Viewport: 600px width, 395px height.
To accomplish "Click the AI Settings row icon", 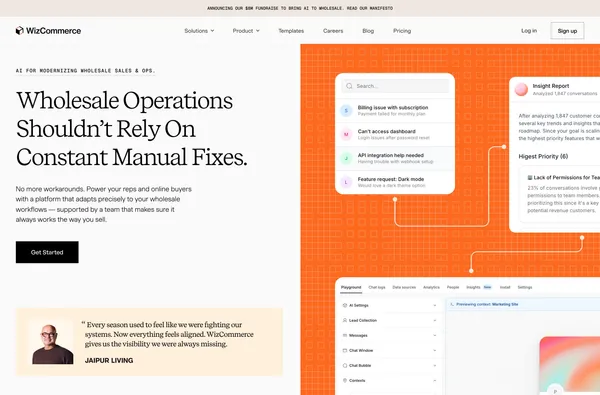I will point(345,305).
